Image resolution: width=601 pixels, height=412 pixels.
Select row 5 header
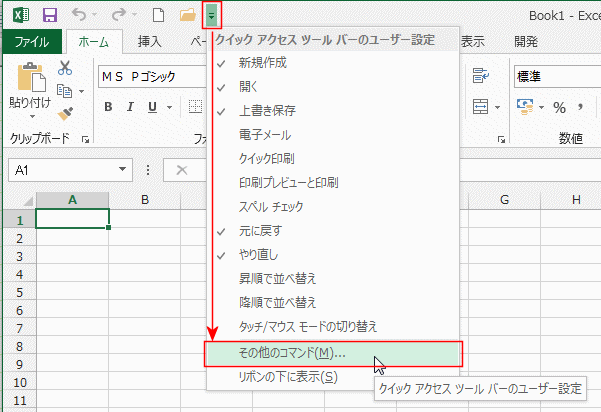[x=19, y=292]
